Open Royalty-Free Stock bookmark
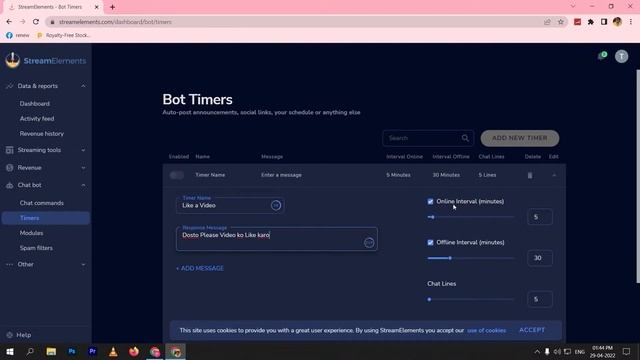Screen dimensions: 640x360 [x=64, y=35]
